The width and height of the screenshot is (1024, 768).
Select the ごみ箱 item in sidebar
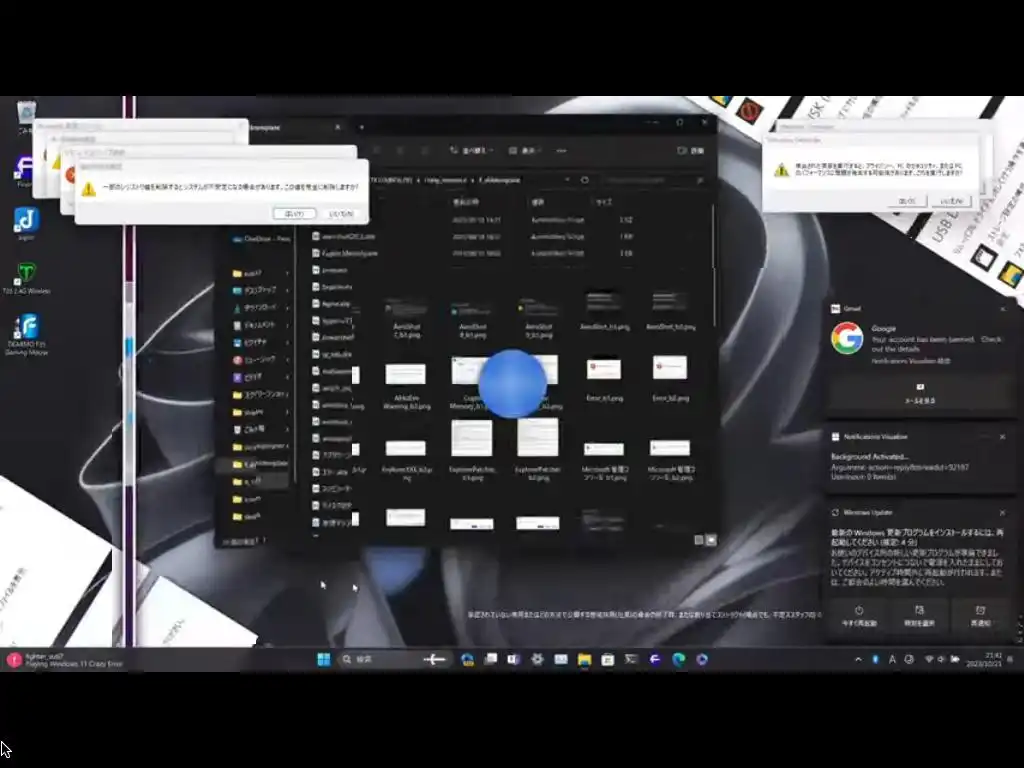point(250,429)
